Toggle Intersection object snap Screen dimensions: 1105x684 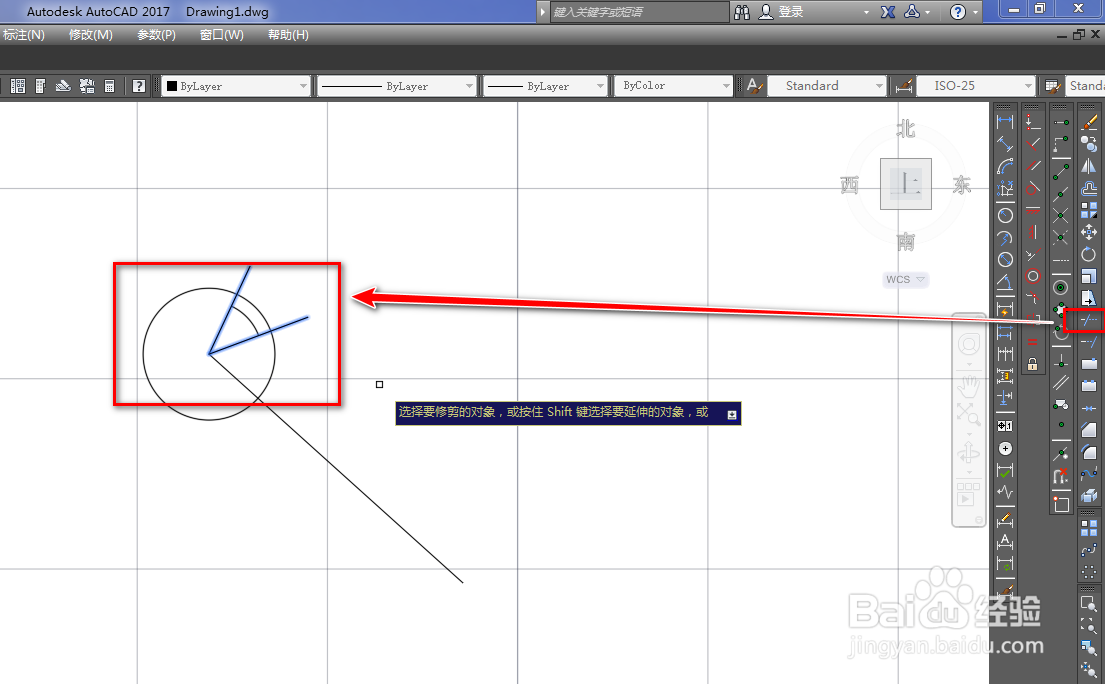pos(1061,216)
